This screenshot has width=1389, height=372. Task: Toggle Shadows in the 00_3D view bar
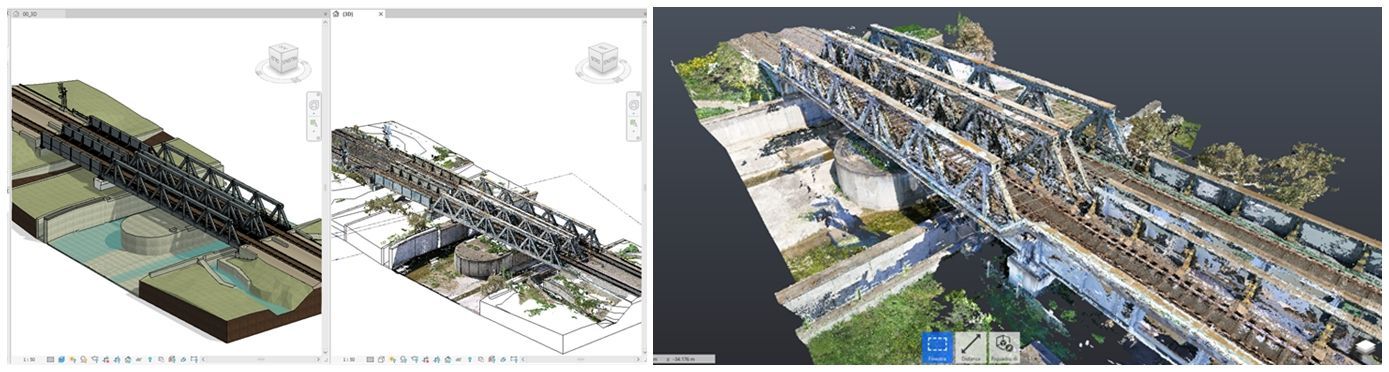(x=83, y=359)
